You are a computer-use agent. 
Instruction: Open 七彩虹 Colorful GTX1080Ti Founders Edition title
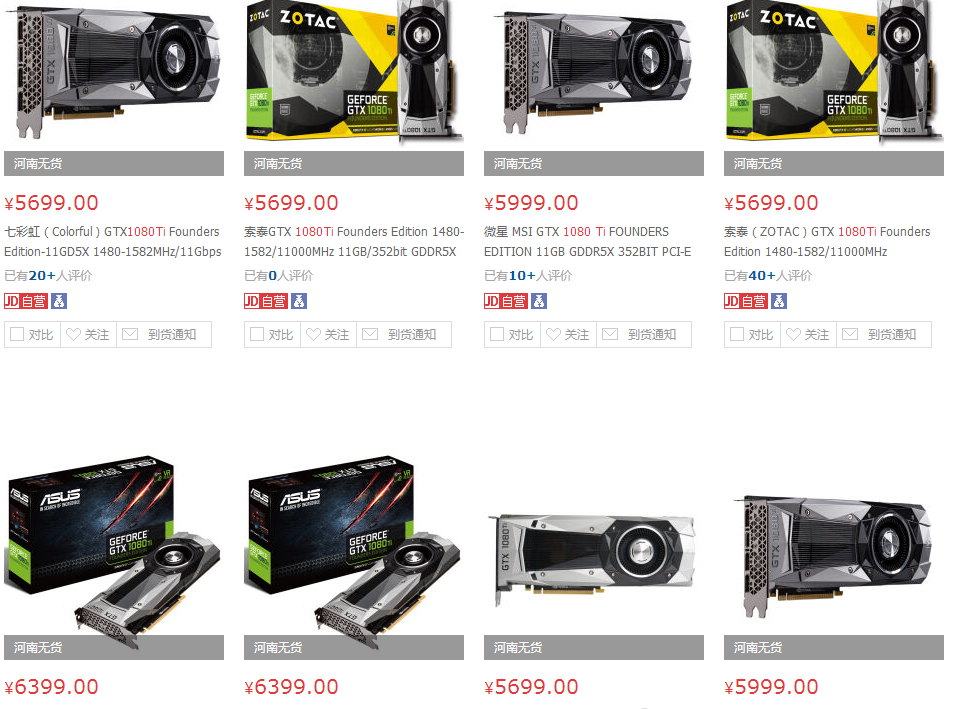pos(113,242)
